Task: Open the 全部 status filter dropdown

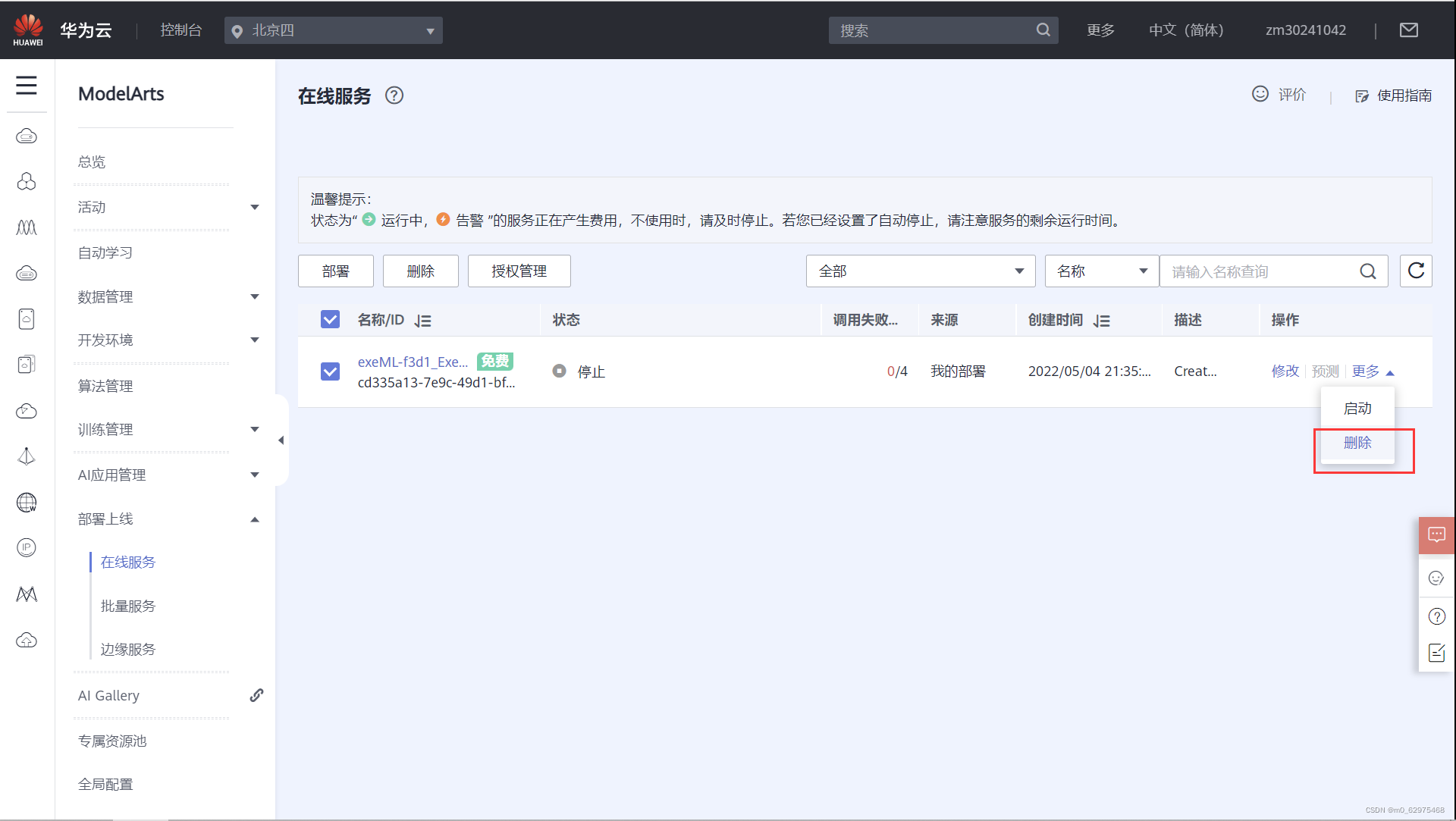Action: pyautogui.click(x=921, y=271)
